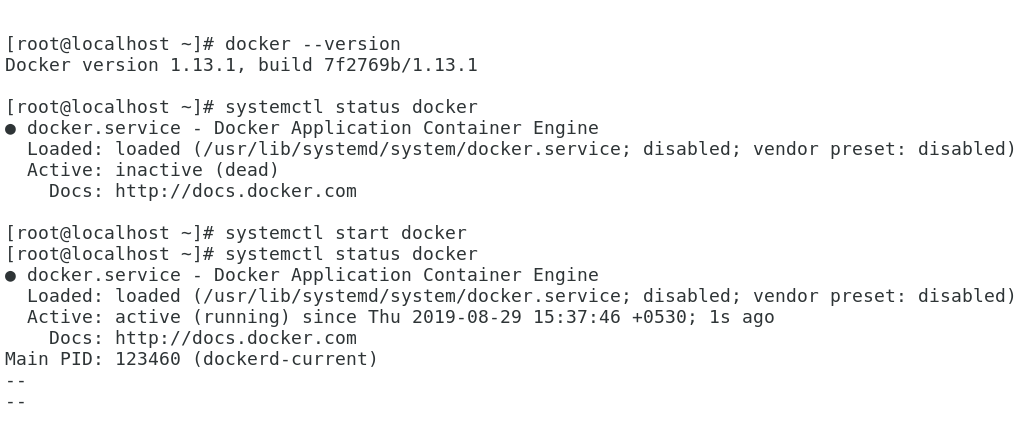Click the Main PID 123460 line
The image size is (1026, 422).
[x=191, y=359]
